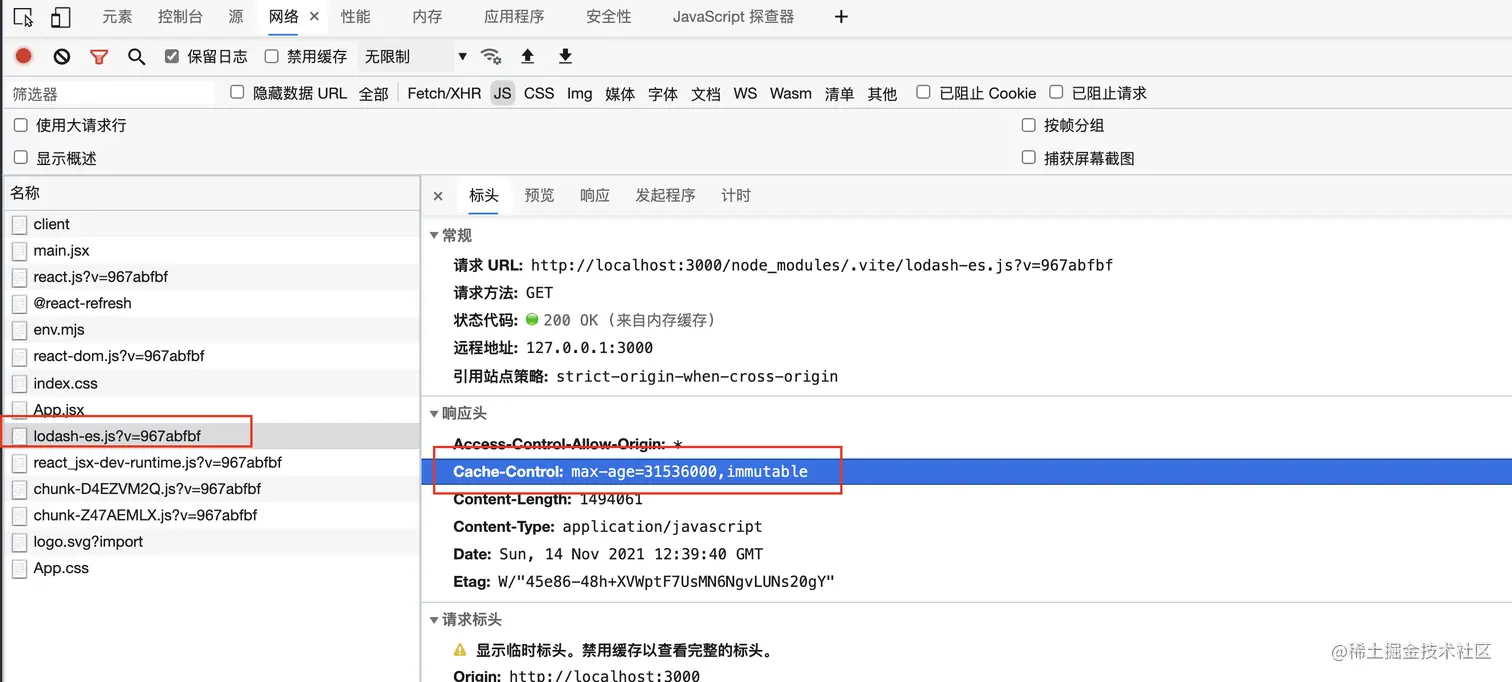Show 响应 tab of request
Screen dimensions: 1512x682
595,195
